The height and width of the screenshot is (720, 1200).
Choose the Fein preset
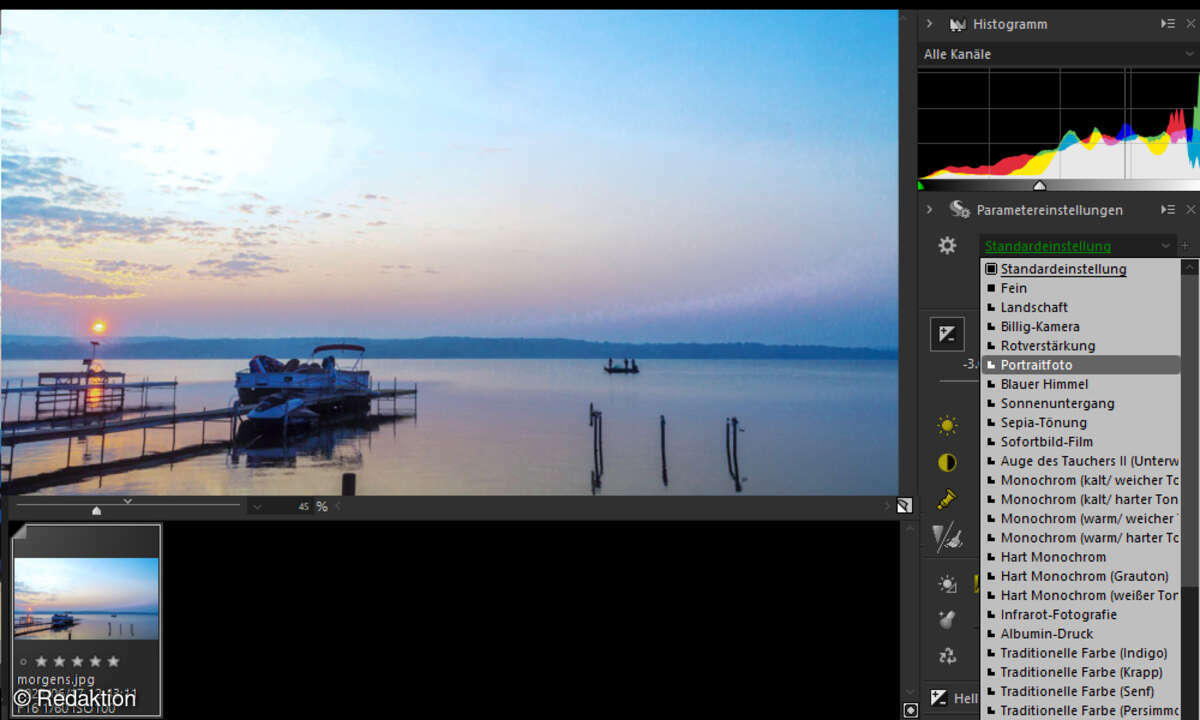pyautogui.click(x=1081, y=288)
